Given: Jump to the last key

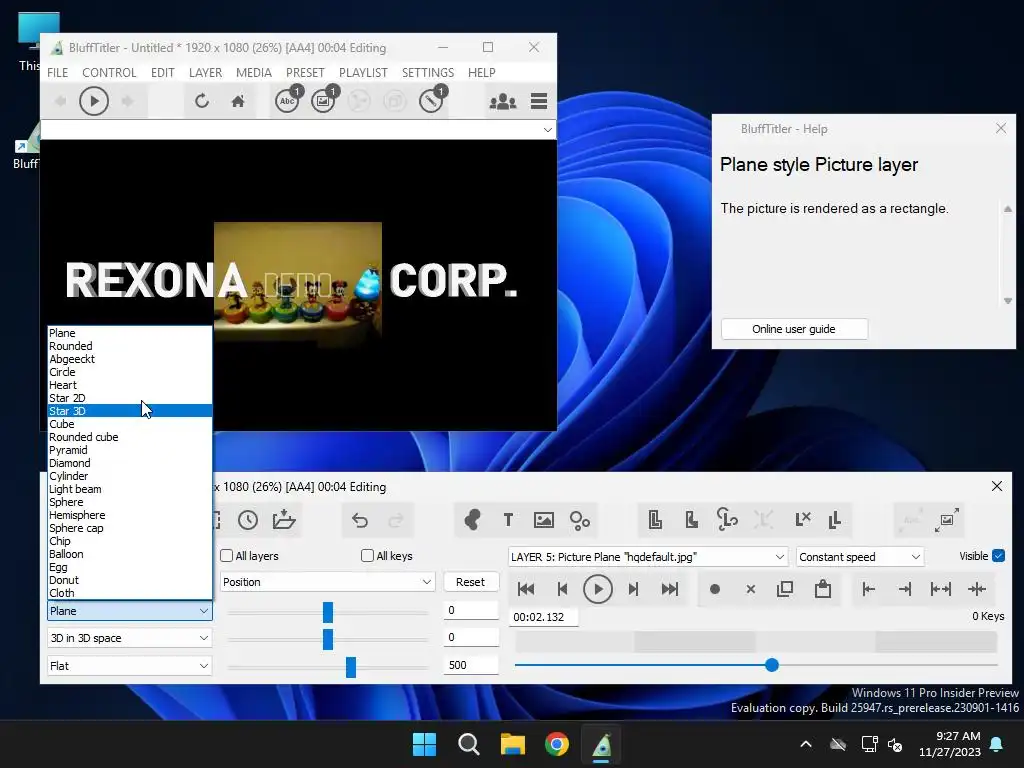Looking at the screenshot, I should coord(669,589).
